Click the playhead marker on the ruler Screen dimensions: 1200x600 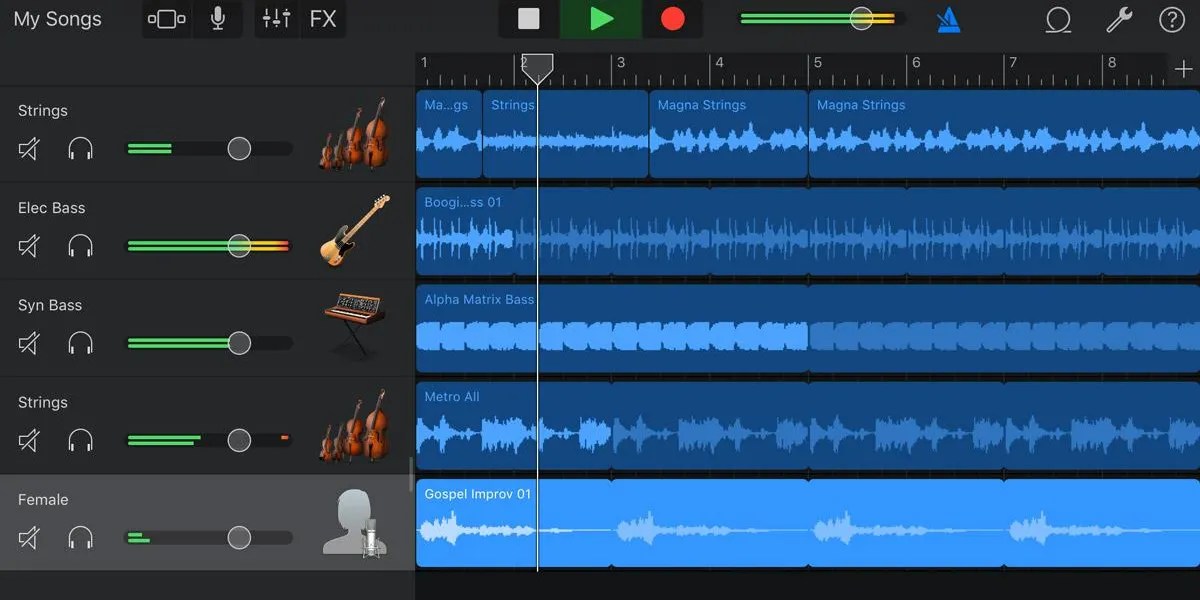tap(537, 69)
